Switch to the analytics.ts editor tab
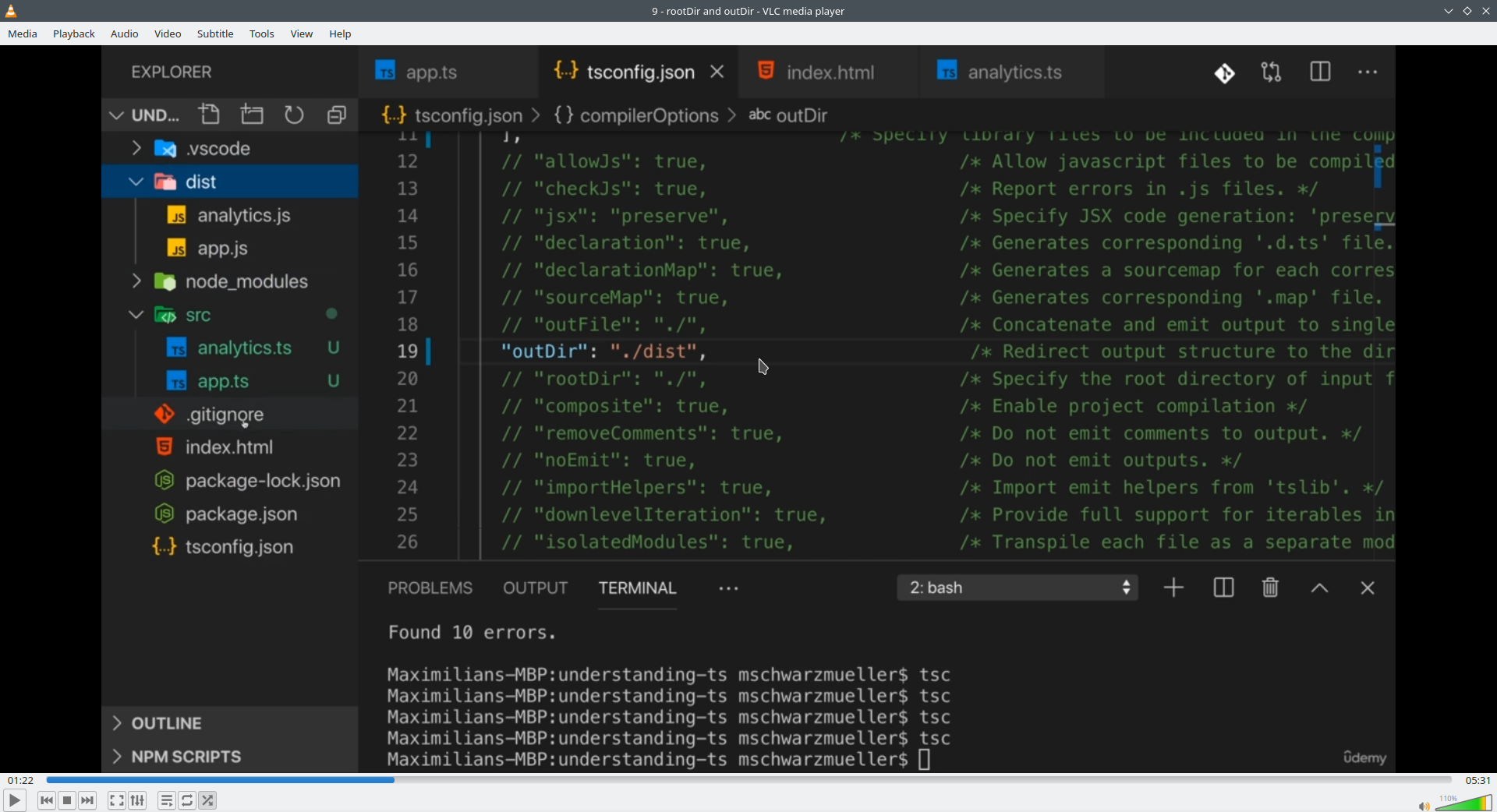1497x812 pixels. tap(1013, 72)
